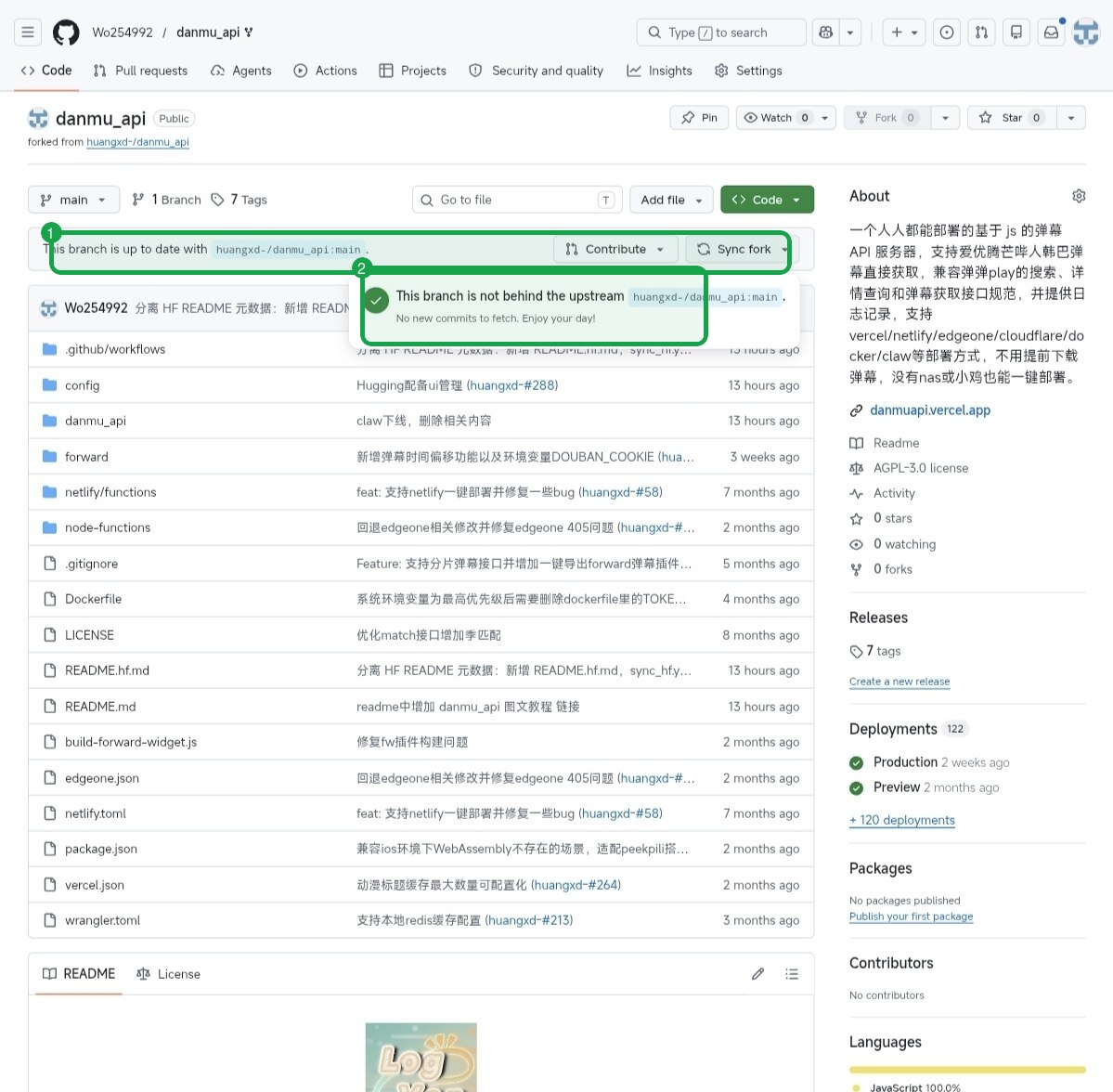Click the Go to file search field
Screen dimensions: 1113x1092
pos(517,200)
